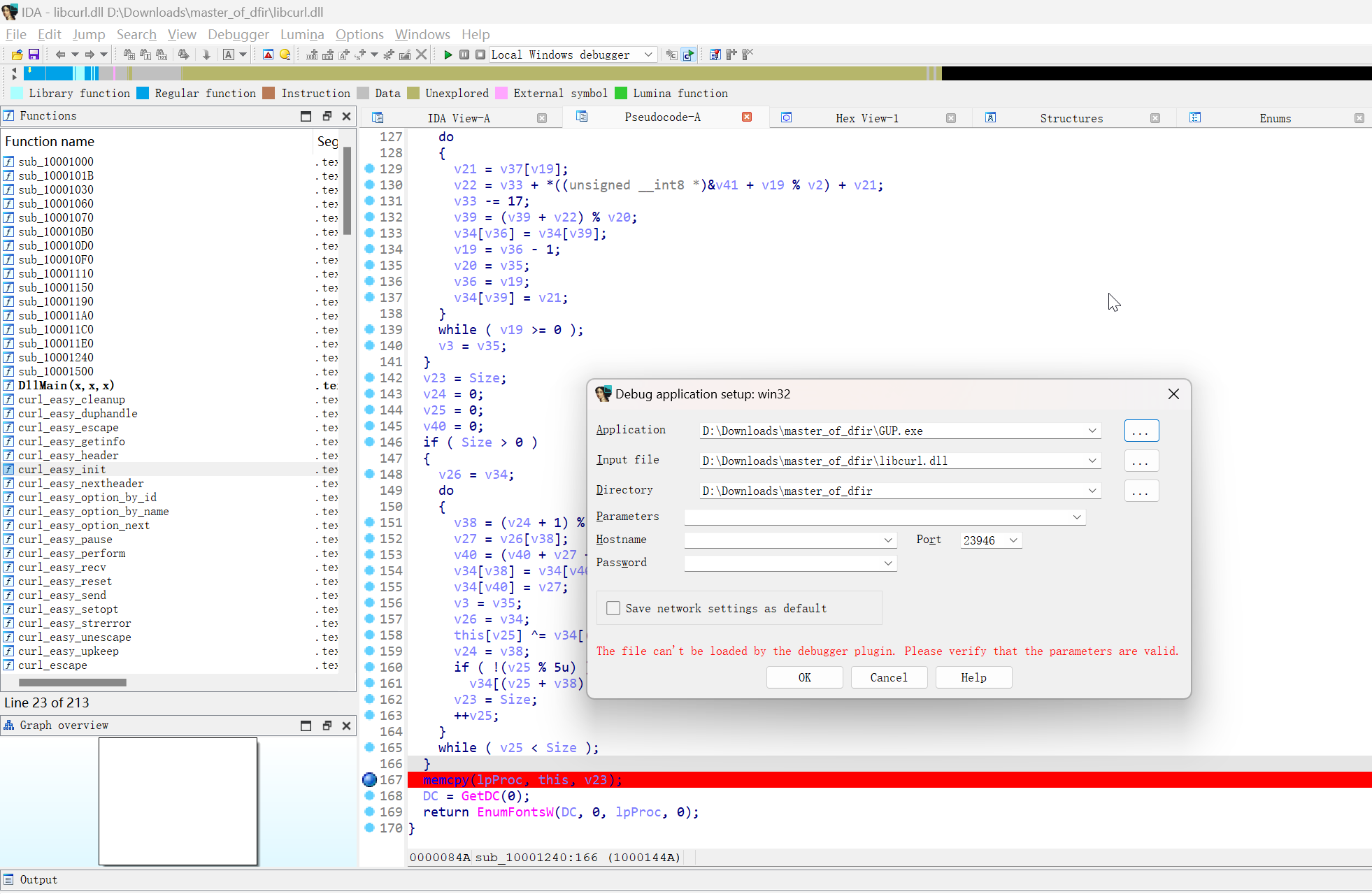Viewport: 1372px width, 894px height.
Task: Maximize the Graph overview panel
Action: coord(306,726)
